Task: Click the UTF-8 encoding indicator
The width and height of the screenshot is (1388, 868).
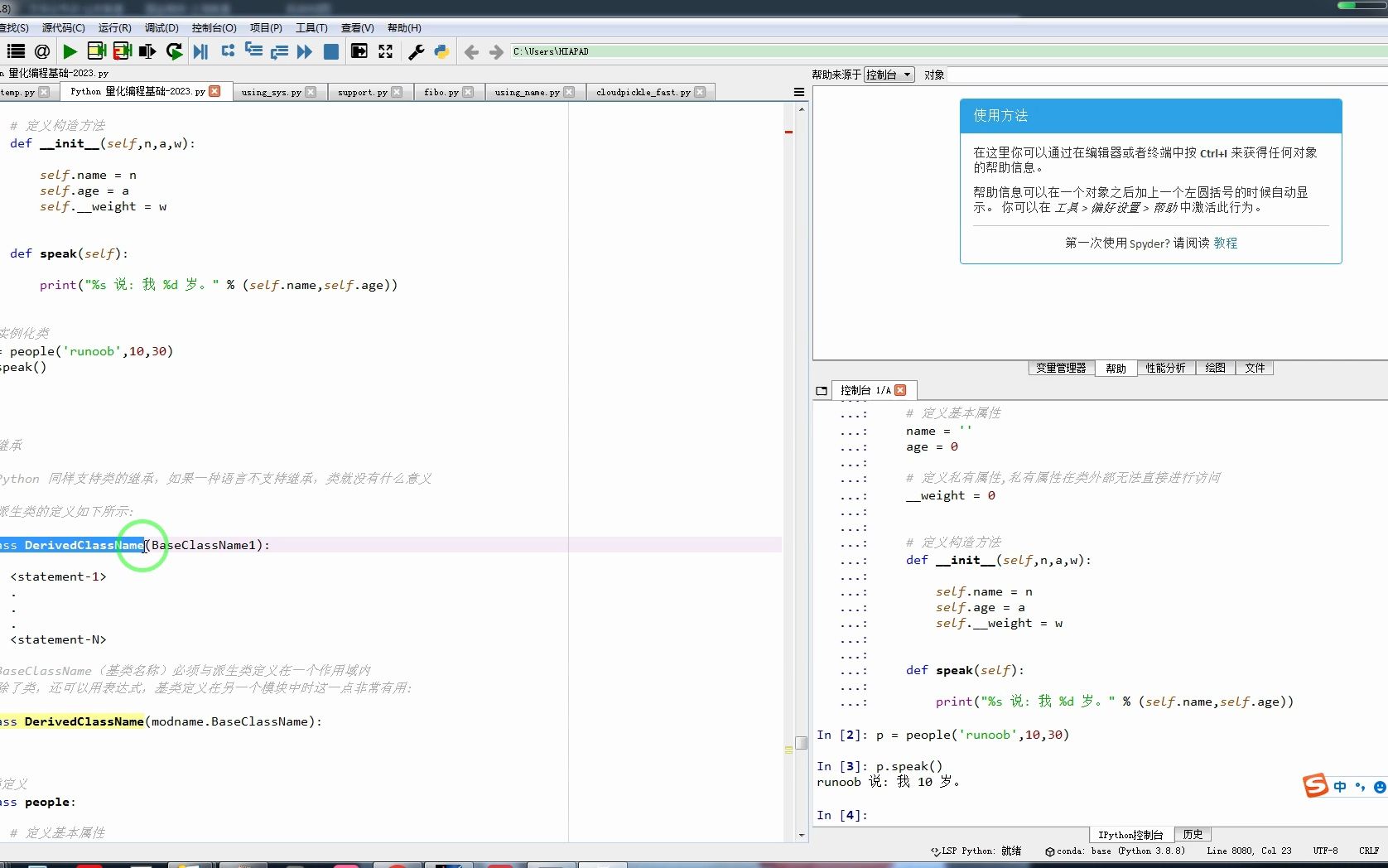Action: (x=1325, y=851)
